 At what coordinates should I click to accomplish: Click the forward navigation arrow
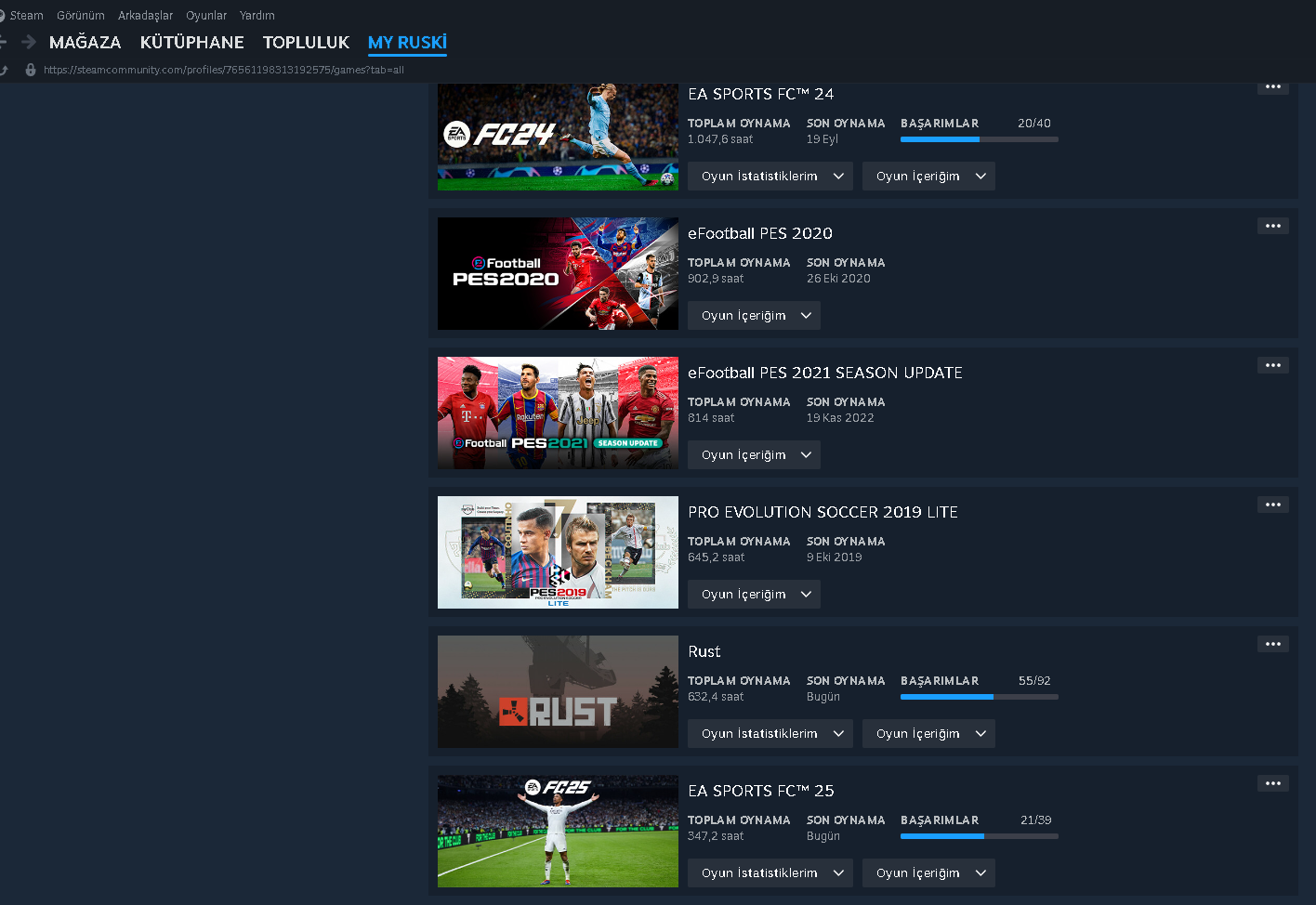(x=29, y=42)
